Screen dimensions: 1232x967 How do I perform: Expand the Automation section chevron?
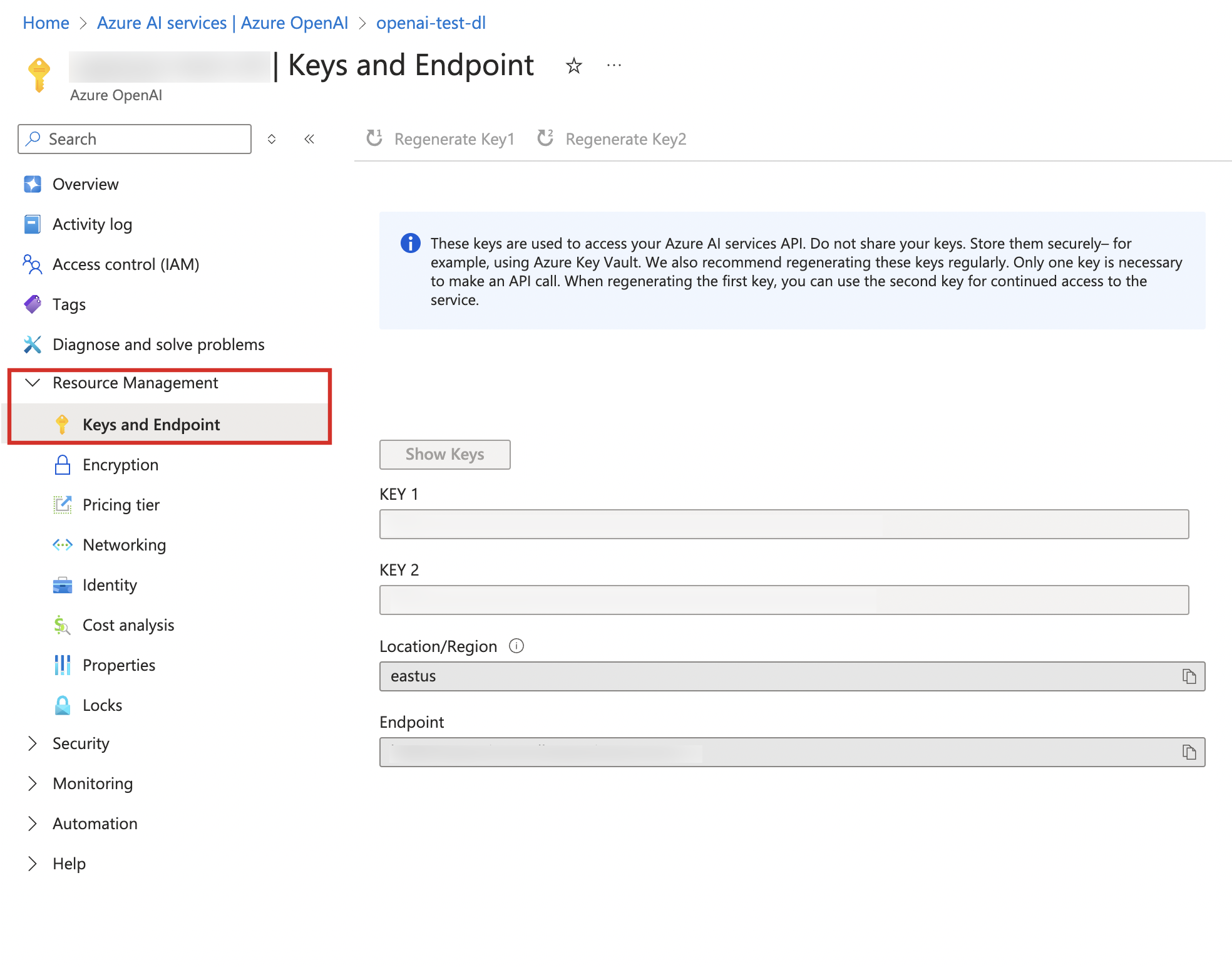pos(33,824)
